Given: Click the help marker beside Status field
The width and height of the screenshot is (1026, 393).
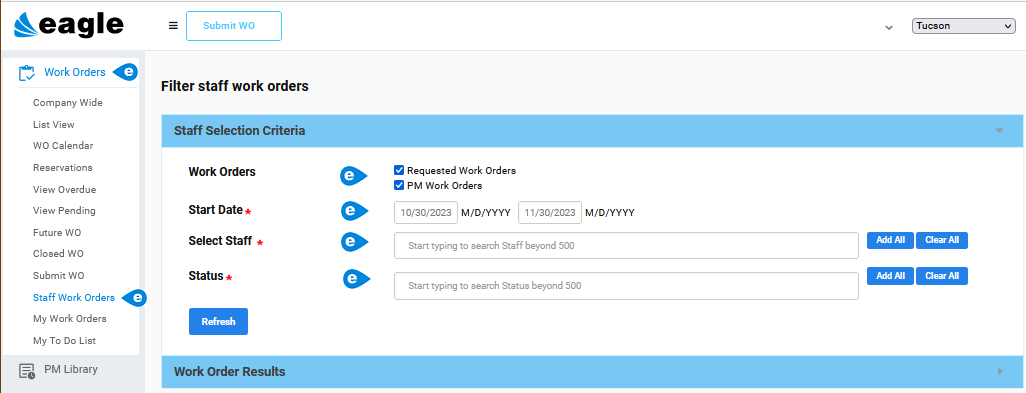Looking at the screenshot, I should click(x=357, y=279).
